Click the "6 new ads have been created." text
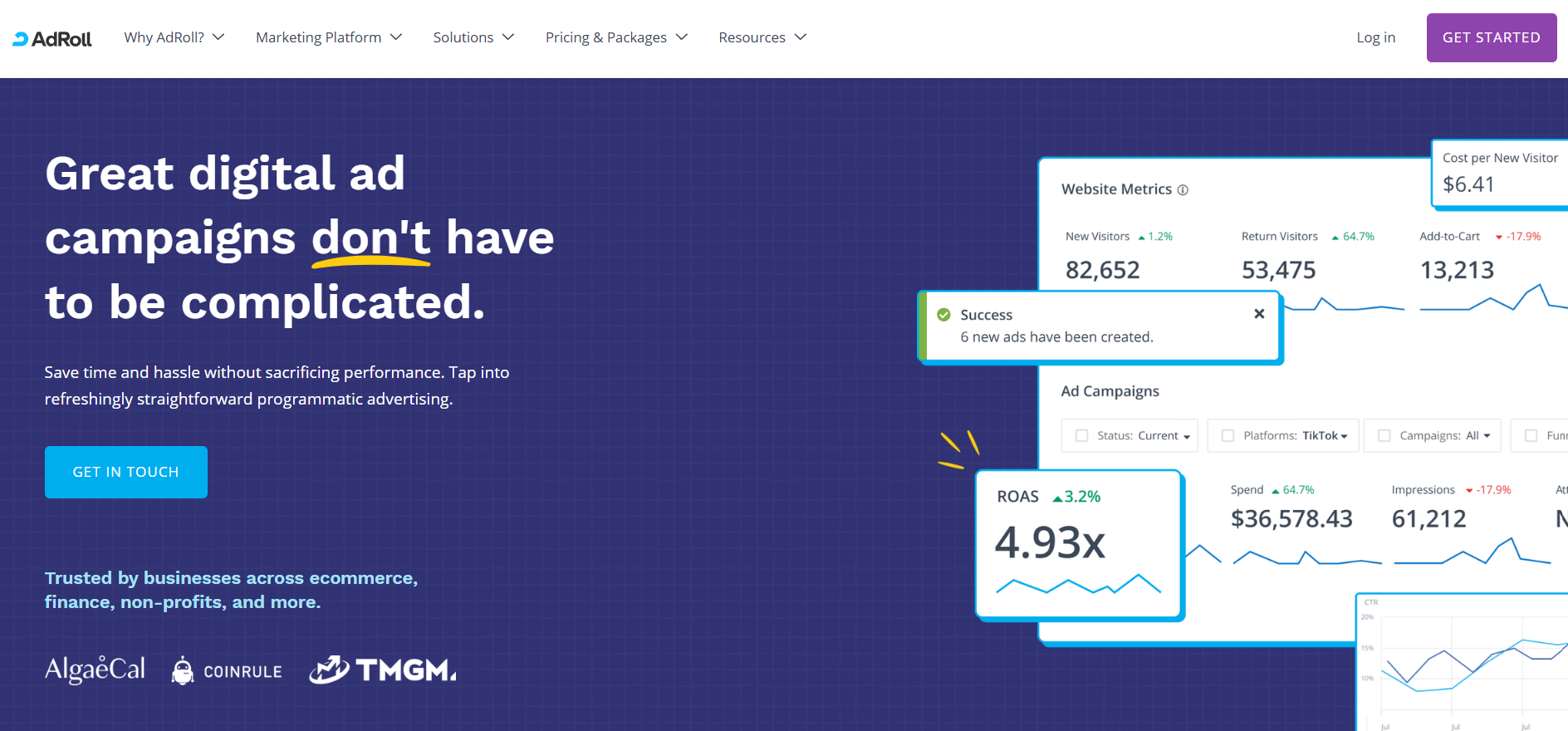1568x731 pixels. coord(1056,337)
